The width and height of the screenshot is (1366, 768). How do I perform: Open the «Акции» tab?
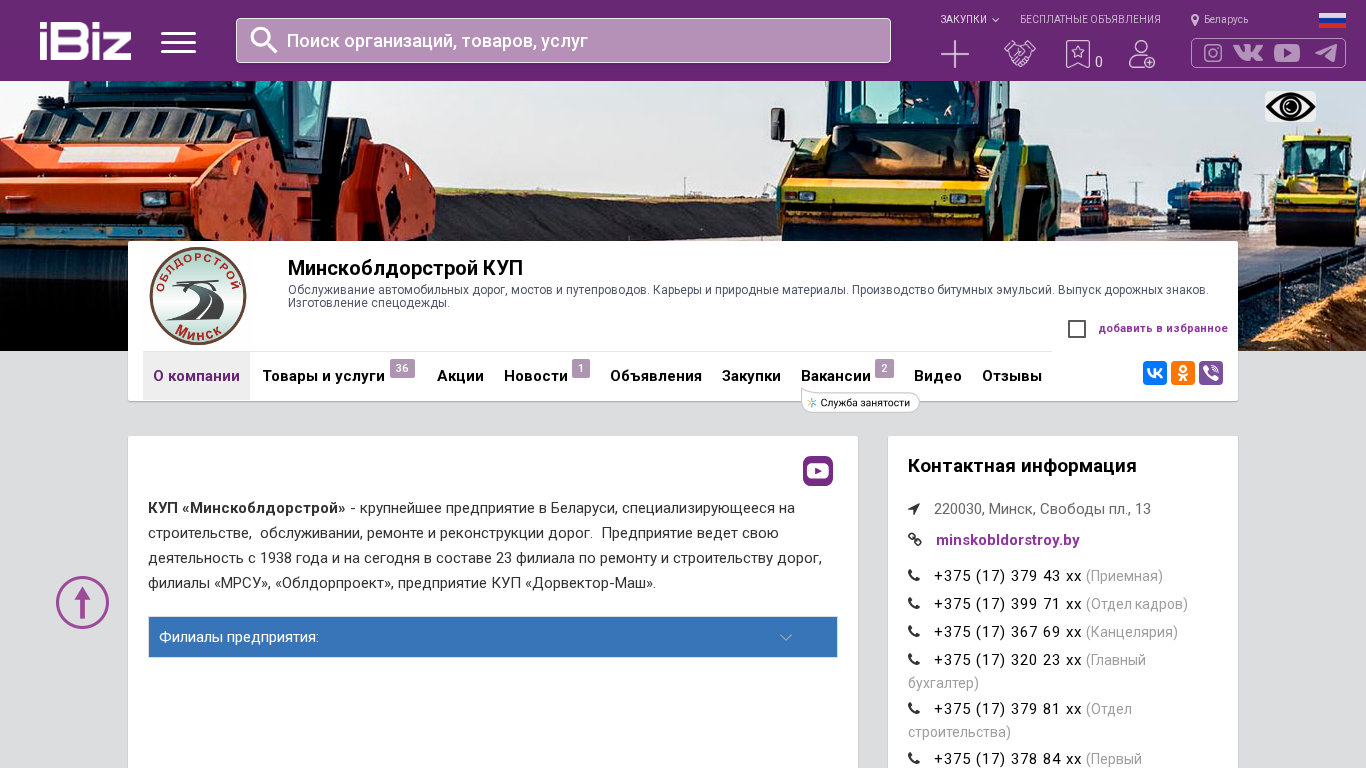point(460,376)
